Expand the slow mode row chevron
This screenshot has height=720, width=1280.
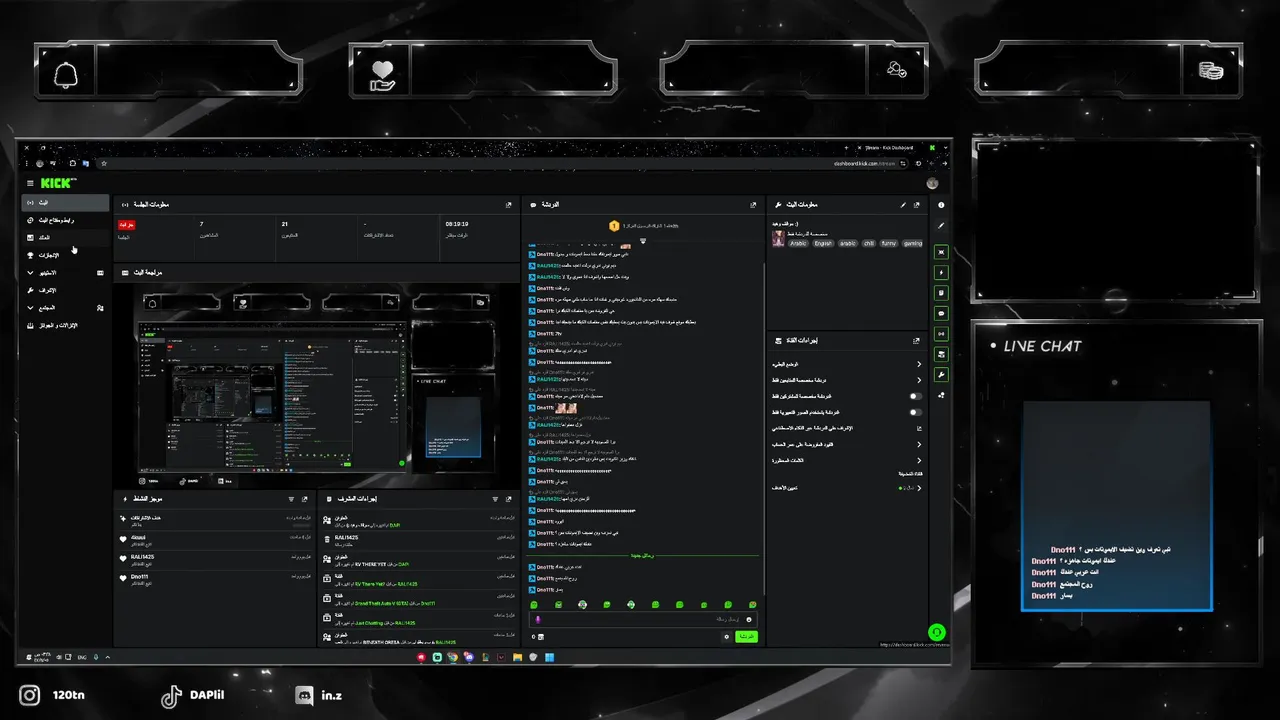pos(919,364)
